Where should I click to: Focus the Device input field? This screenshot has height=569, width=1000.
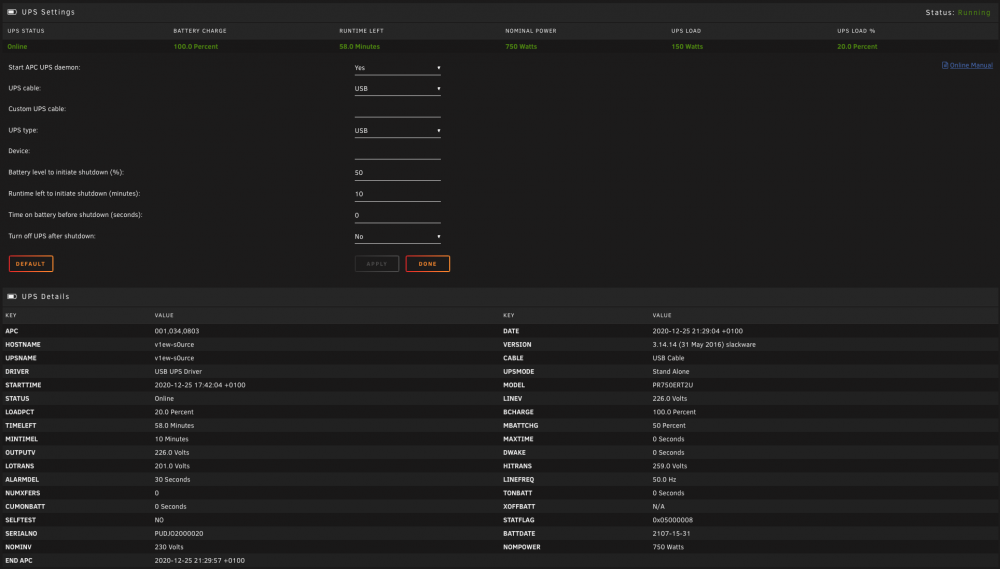coord(397,152)
